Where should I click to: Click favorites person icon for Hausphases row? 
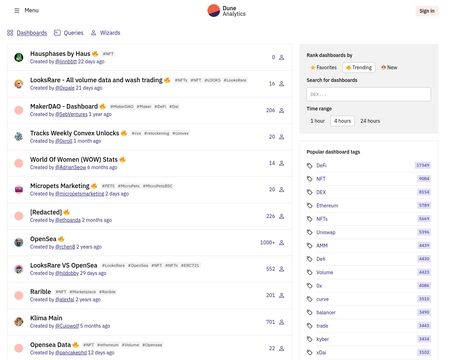281,57
